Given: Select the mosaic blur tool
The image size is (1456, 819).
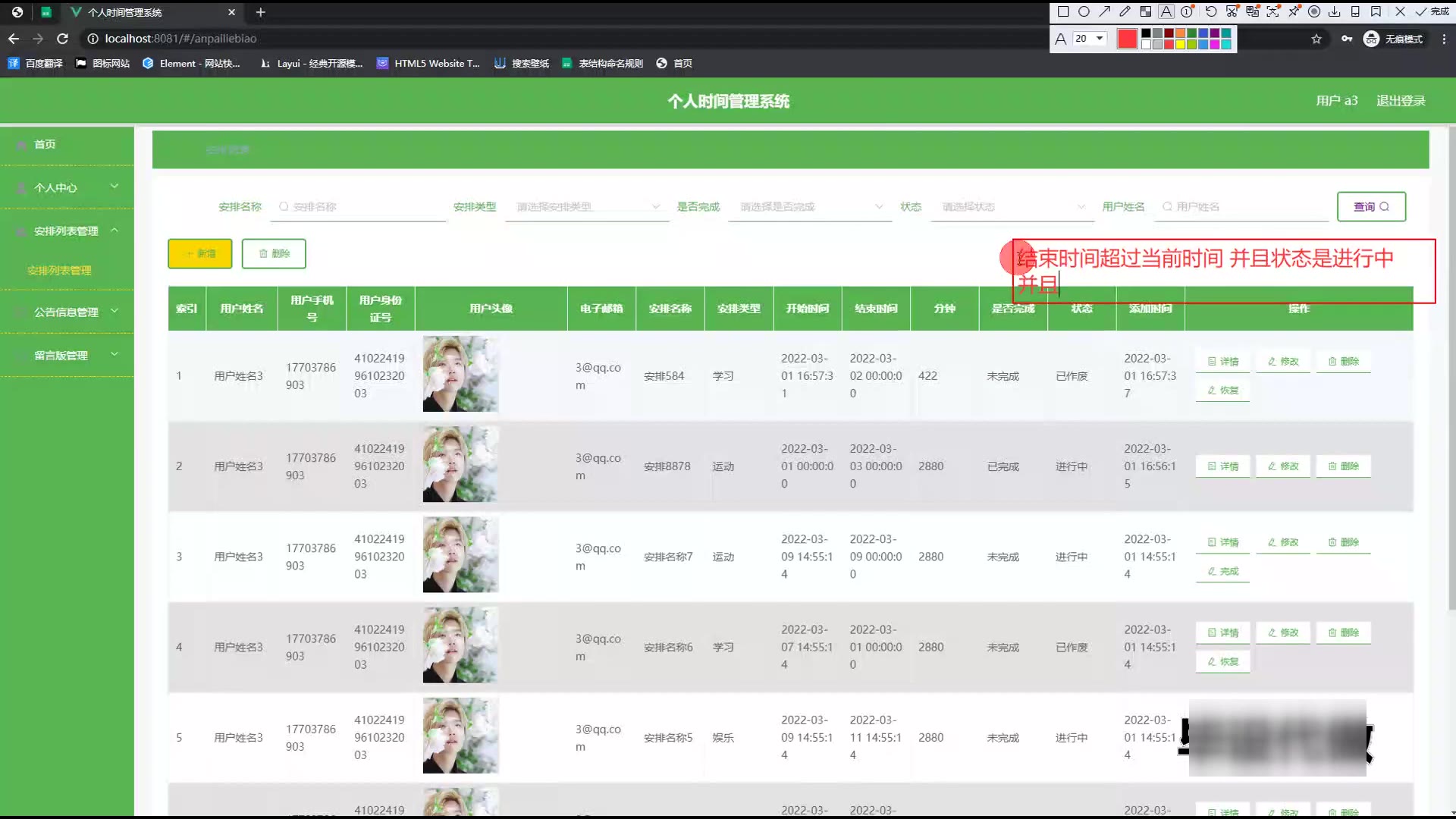Looking at the screenshot, I should [x=1145, y=11].
